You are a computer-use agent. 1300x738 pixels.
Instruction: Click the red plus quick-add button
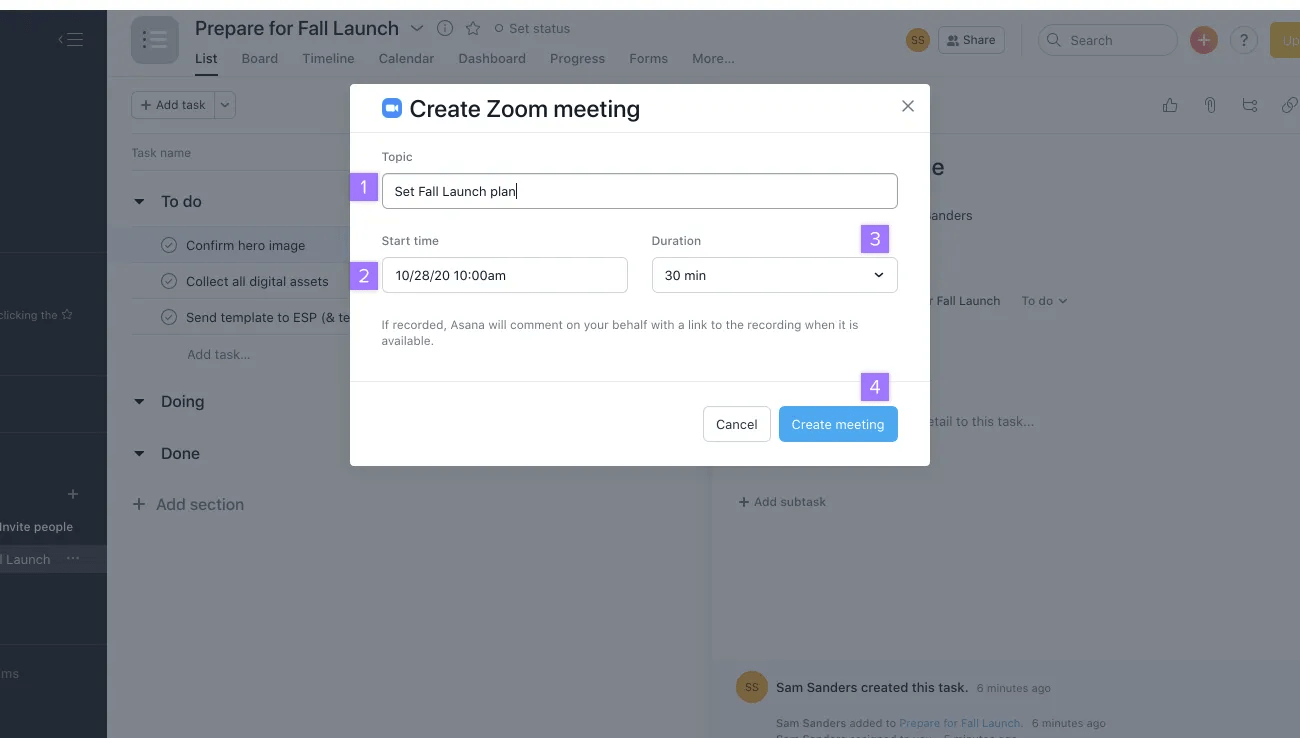point(1203,40)
